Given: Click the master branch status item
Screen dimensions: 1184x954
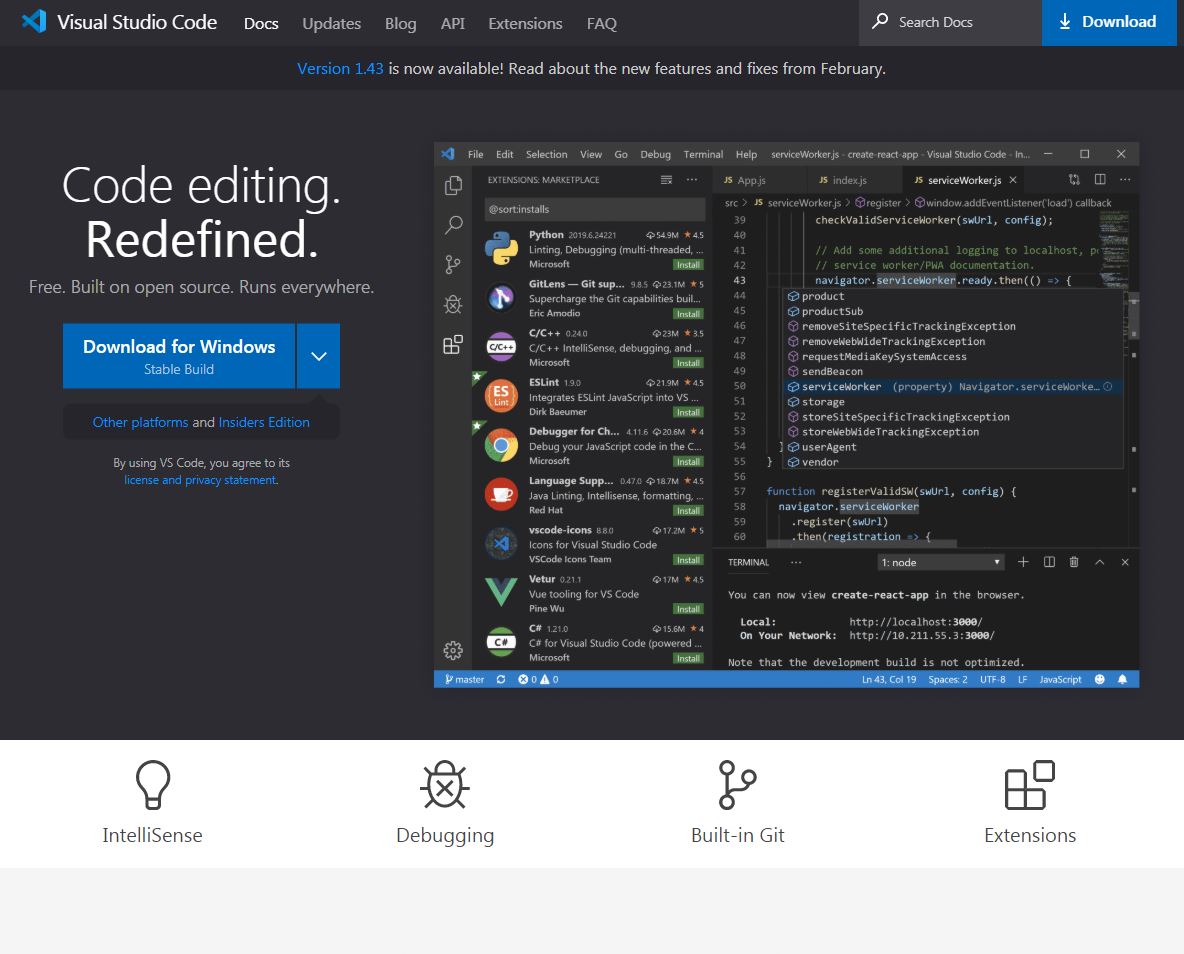Looking at the screenshot, I should pos(464,679).
